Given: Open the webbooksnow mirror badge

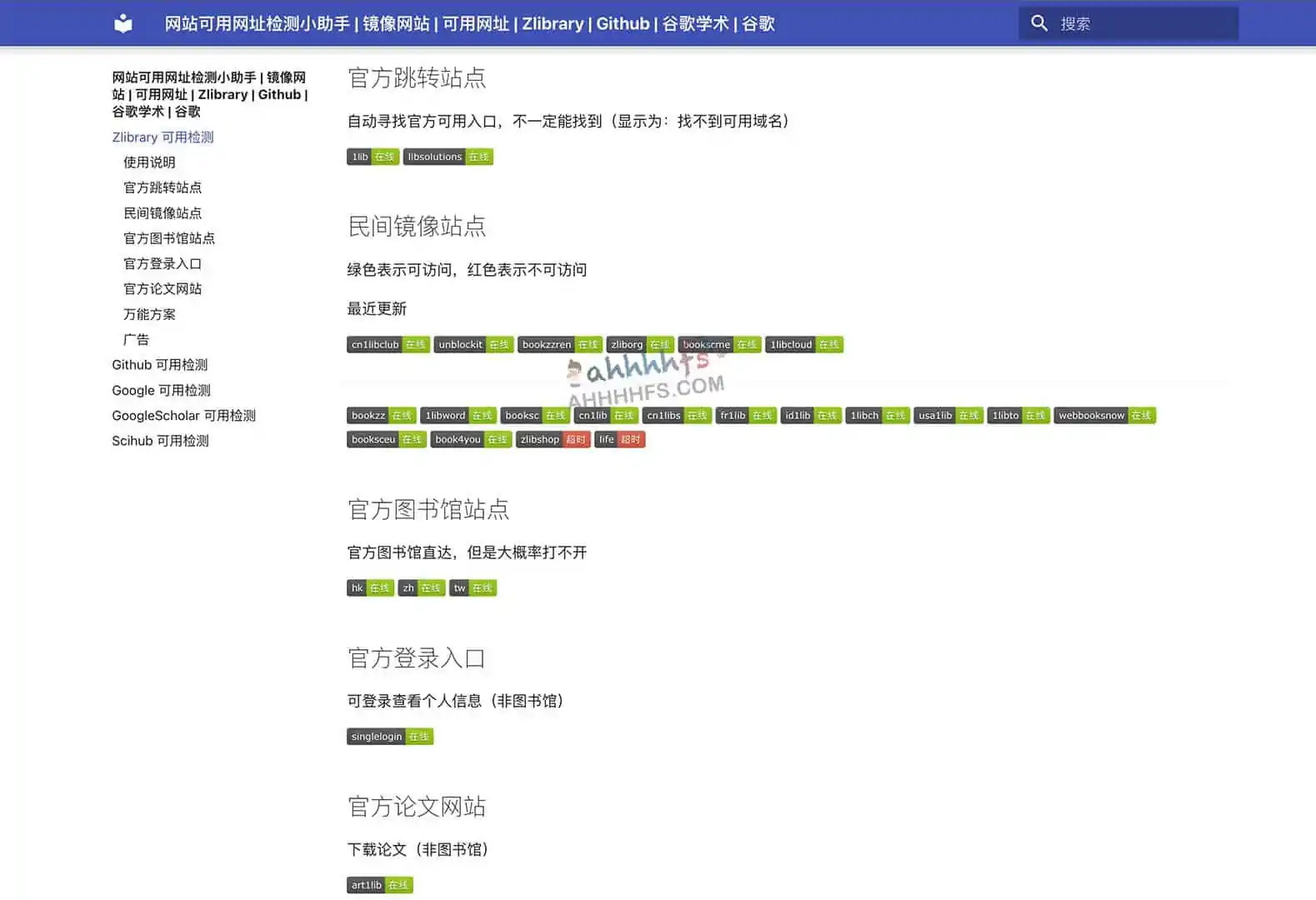Looking at the screenshot, I should (x=1104, y=415).
